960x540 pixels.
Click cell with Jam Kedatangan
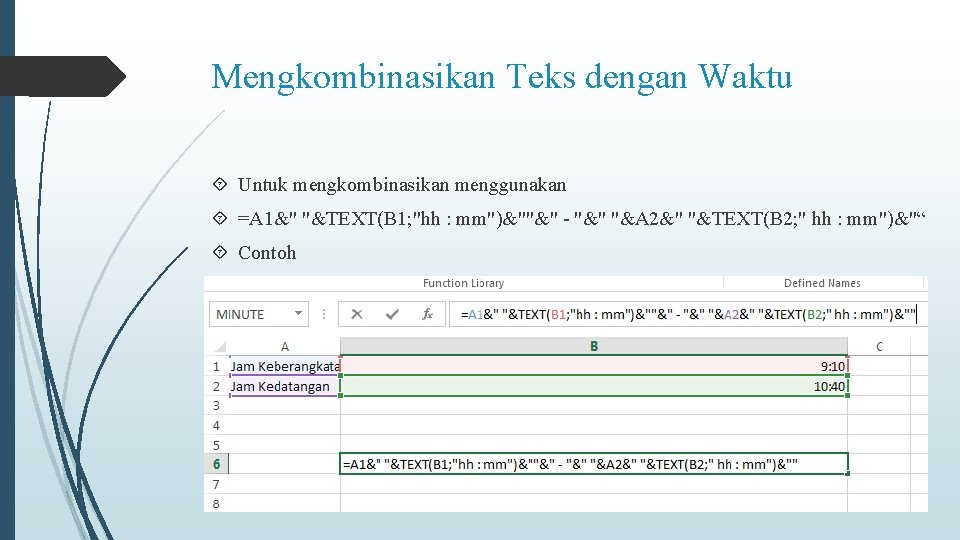coord(285,386)
